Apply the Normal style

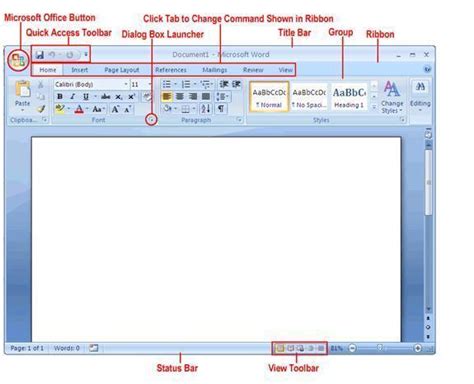click(x=269, y=97)
